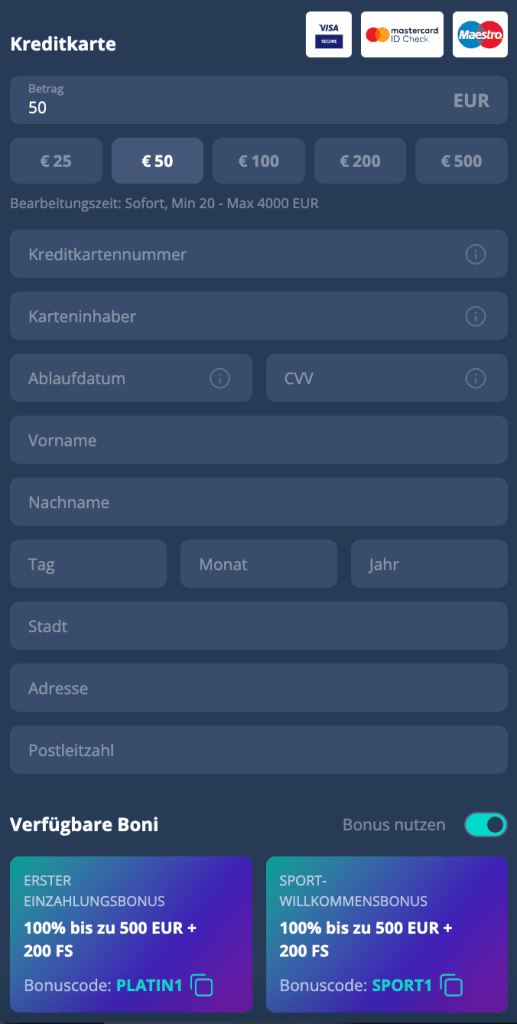Open the Tag birth date field

click(88, 564)
